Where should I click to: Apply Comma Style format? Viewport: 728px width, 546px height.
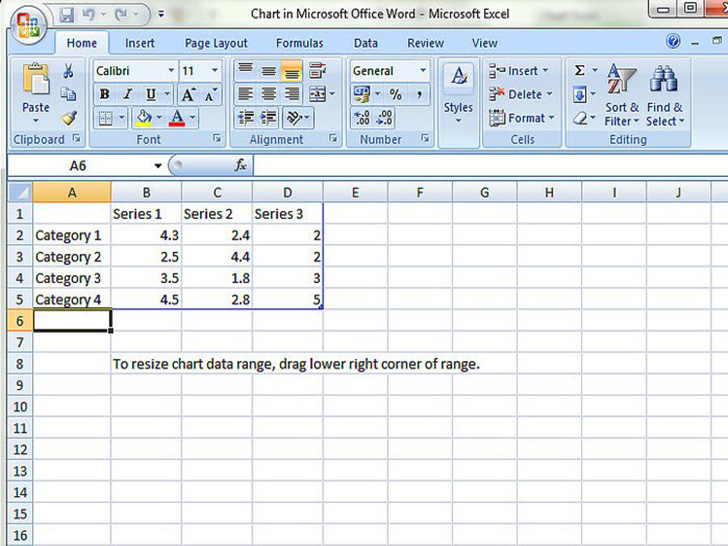pos(419,94)
